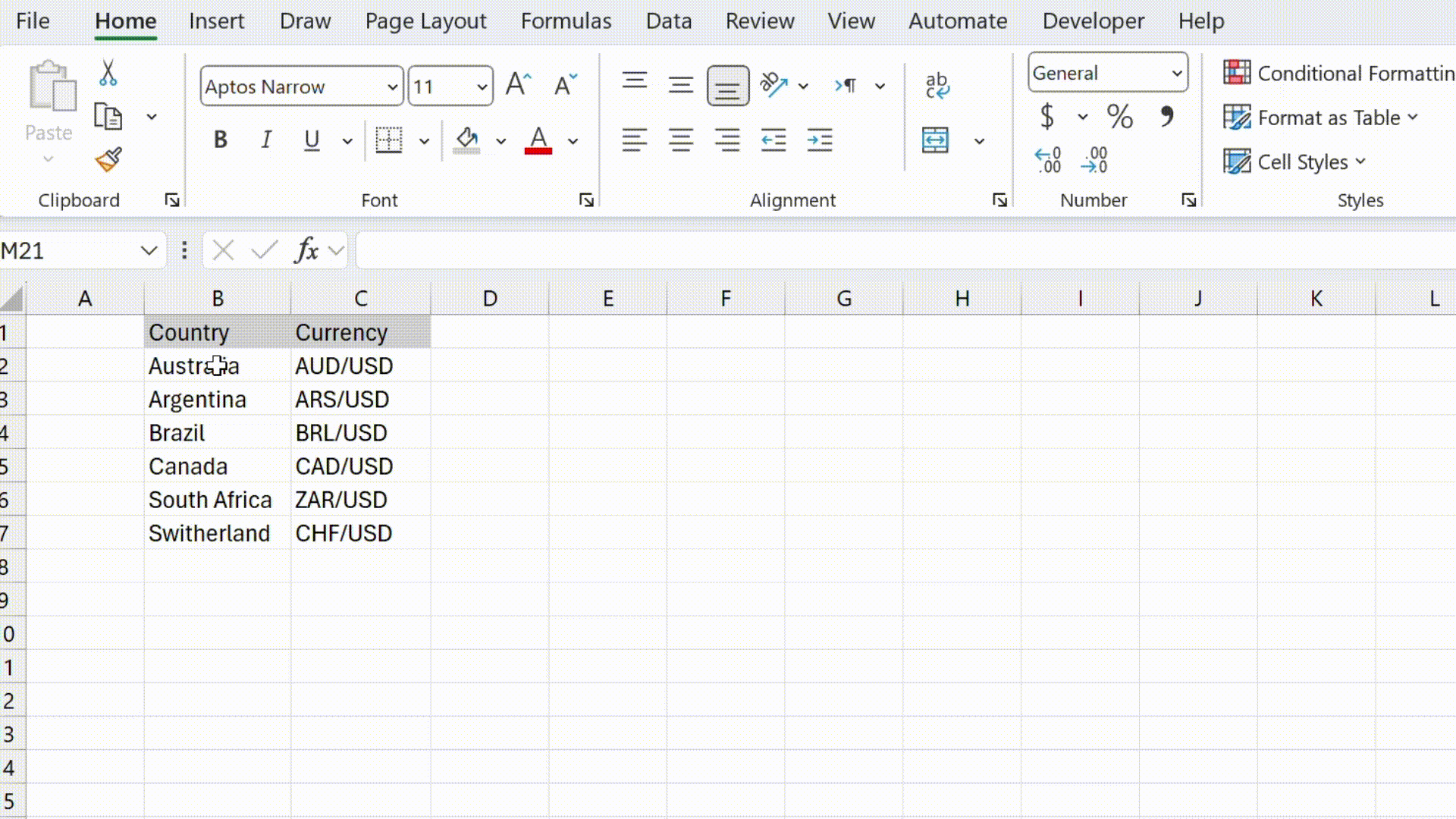Click the Merge & Center icon

point(936,140)
